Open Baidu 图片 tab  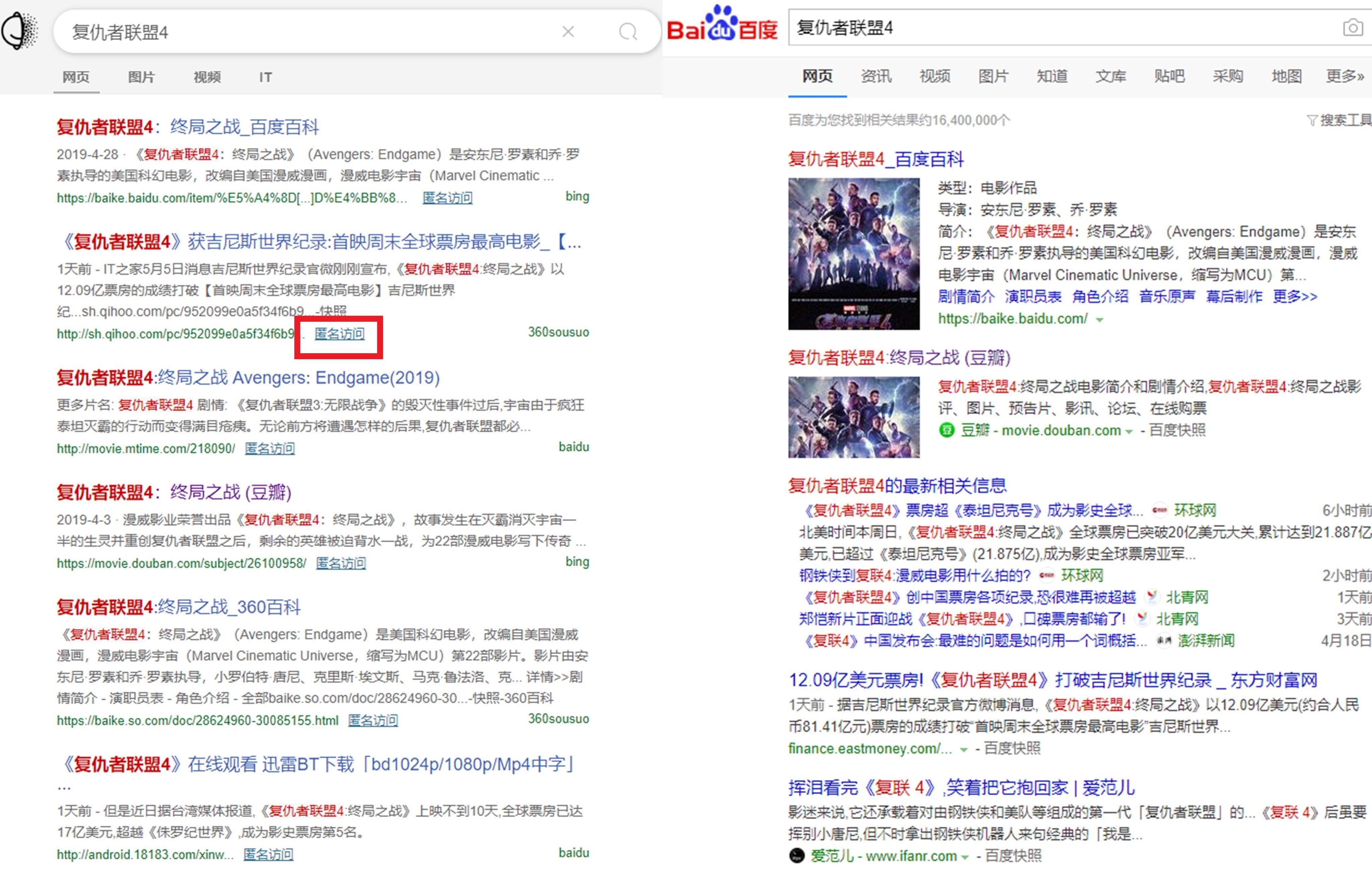pyautogui.click(x=993, y=76)
